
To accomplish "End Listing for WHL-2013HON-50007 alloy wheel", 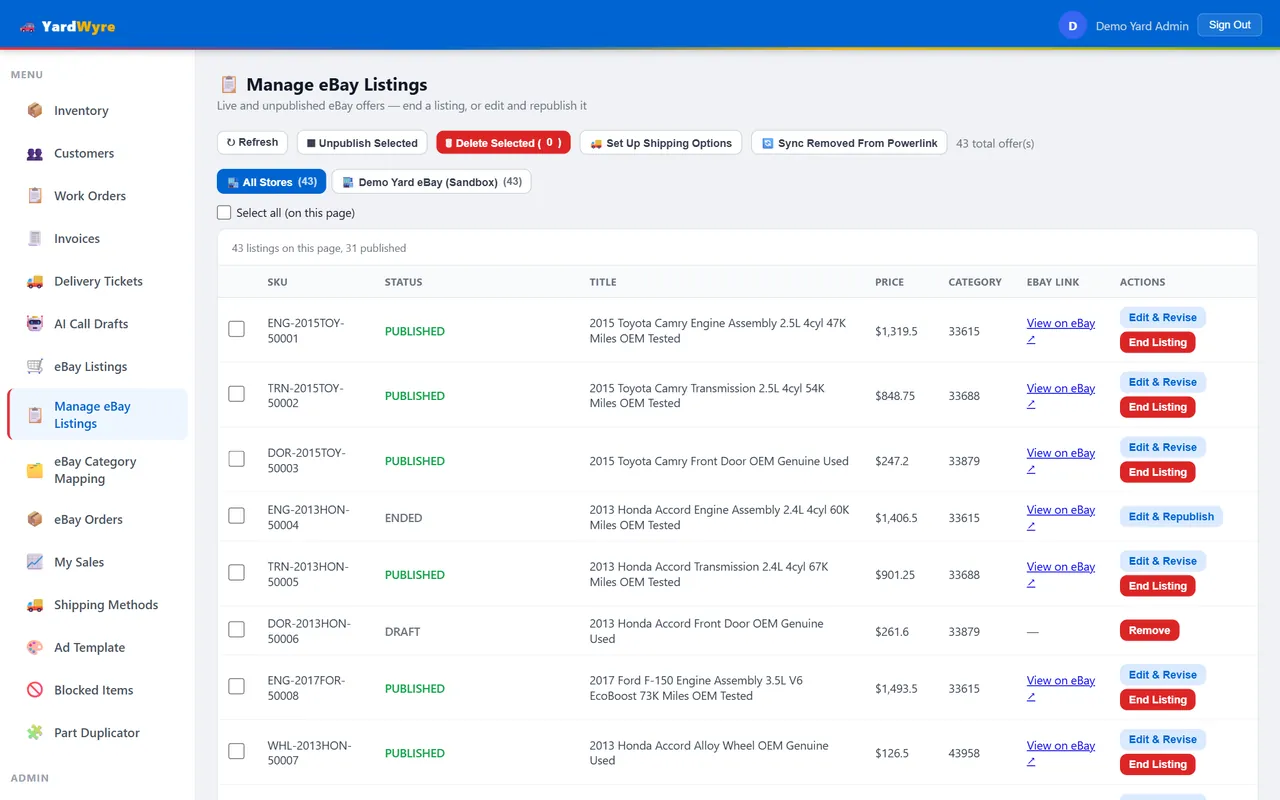I will (x=1157, y=765).
